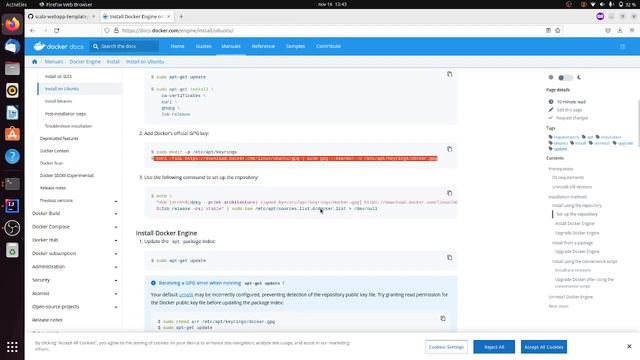Click the requirements tag

click(566, 137)
